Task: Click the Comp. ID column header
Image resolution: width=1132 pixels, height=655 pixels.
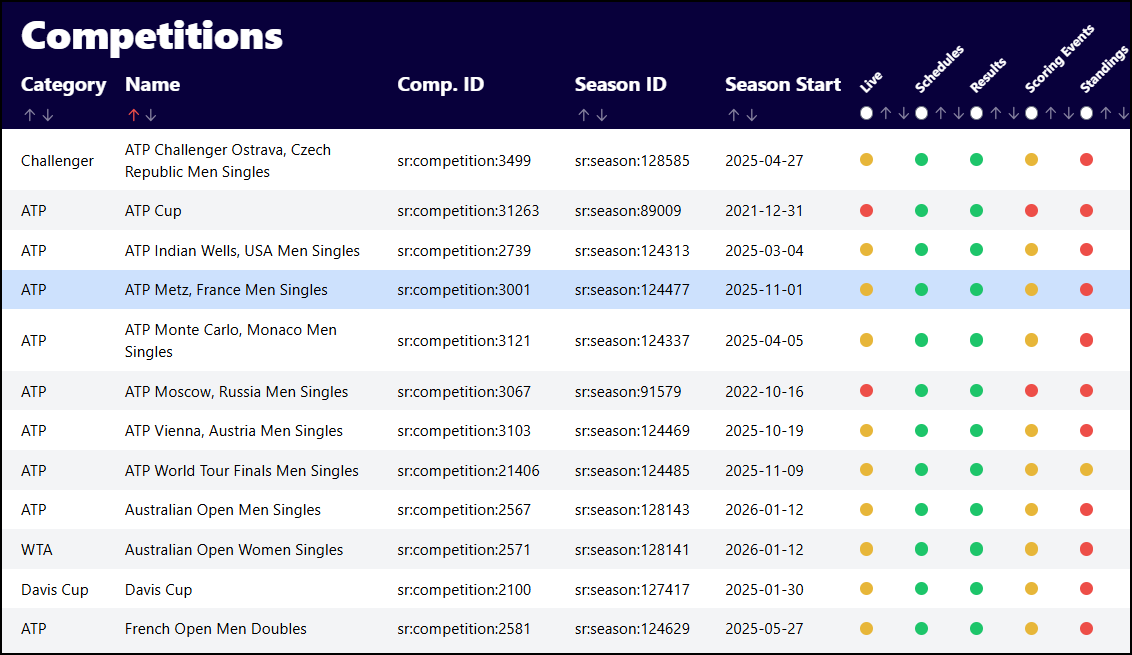Action: click(440, 84)
